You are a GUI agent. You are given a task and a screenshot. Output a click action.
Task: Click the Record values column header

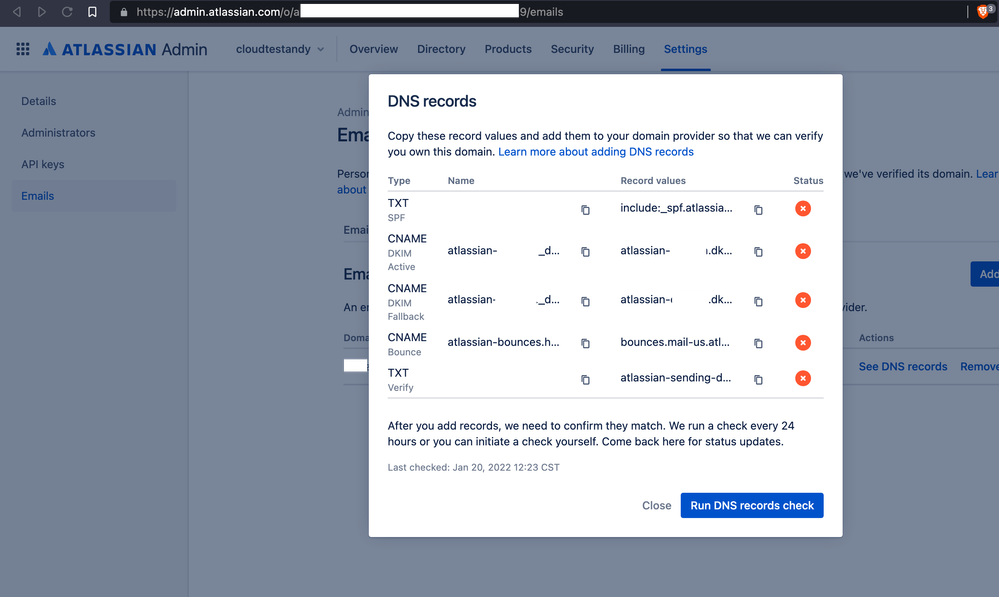coord(653,181)
